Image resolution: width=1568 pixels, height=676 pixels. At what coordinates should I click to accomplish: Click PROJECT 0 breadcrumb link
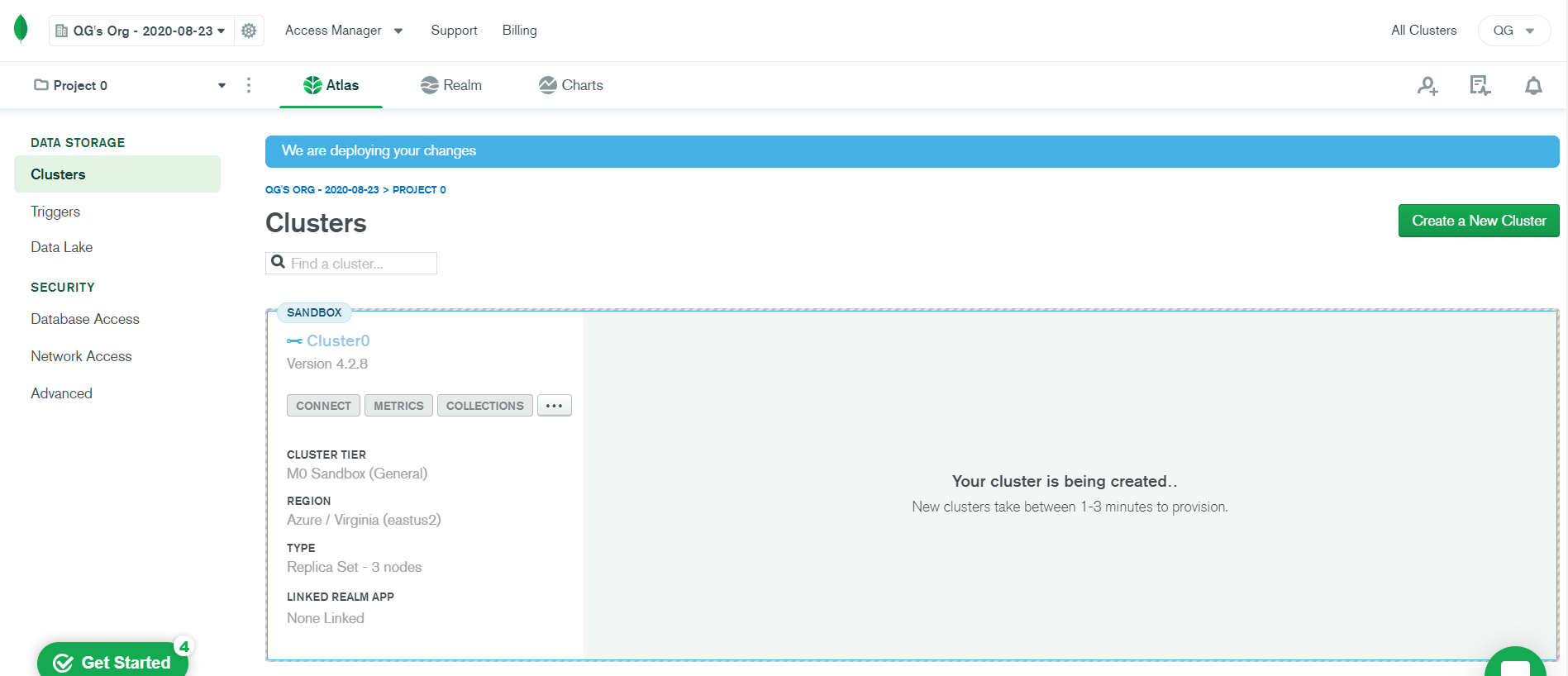pos(419,190)
